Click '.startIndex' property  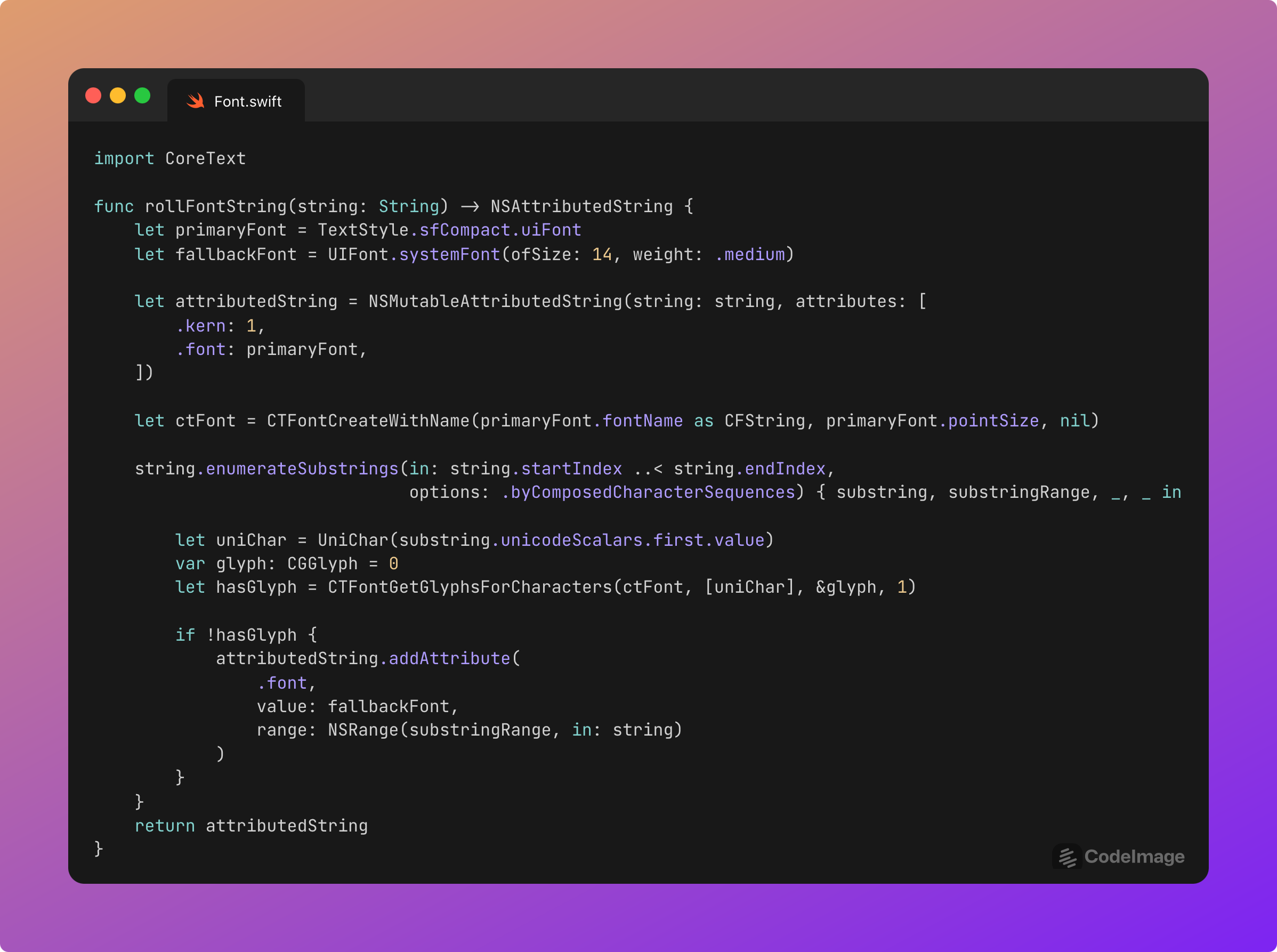567,469
